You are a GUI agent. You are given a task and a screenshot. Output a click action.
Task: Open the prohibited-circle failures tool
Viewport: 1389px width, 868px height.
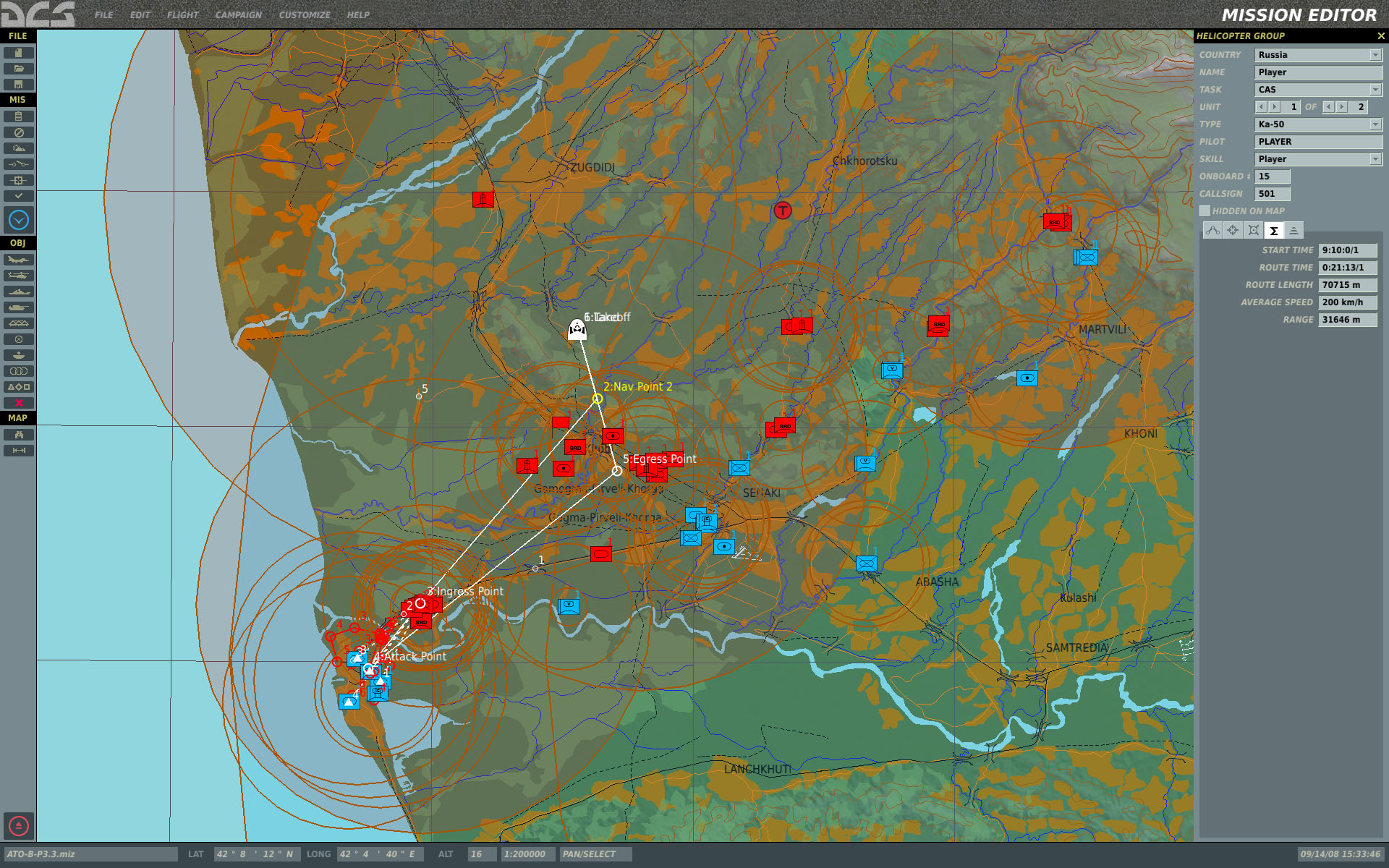pyautogui.click(x=19, y=132)
